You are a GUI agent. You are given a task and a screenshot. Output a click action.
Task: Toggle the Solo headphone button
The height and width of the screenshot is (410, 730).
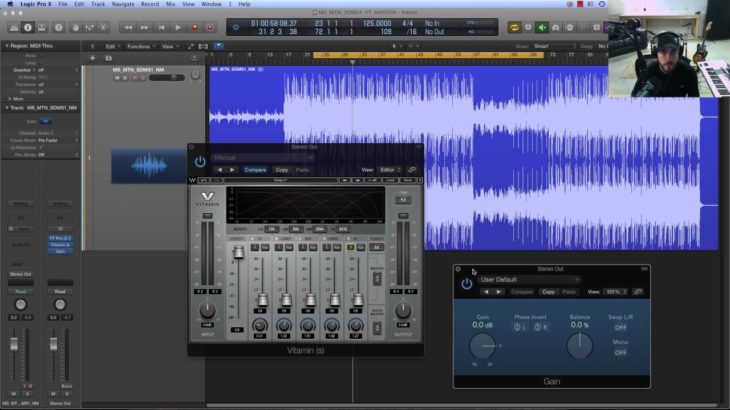555,27
